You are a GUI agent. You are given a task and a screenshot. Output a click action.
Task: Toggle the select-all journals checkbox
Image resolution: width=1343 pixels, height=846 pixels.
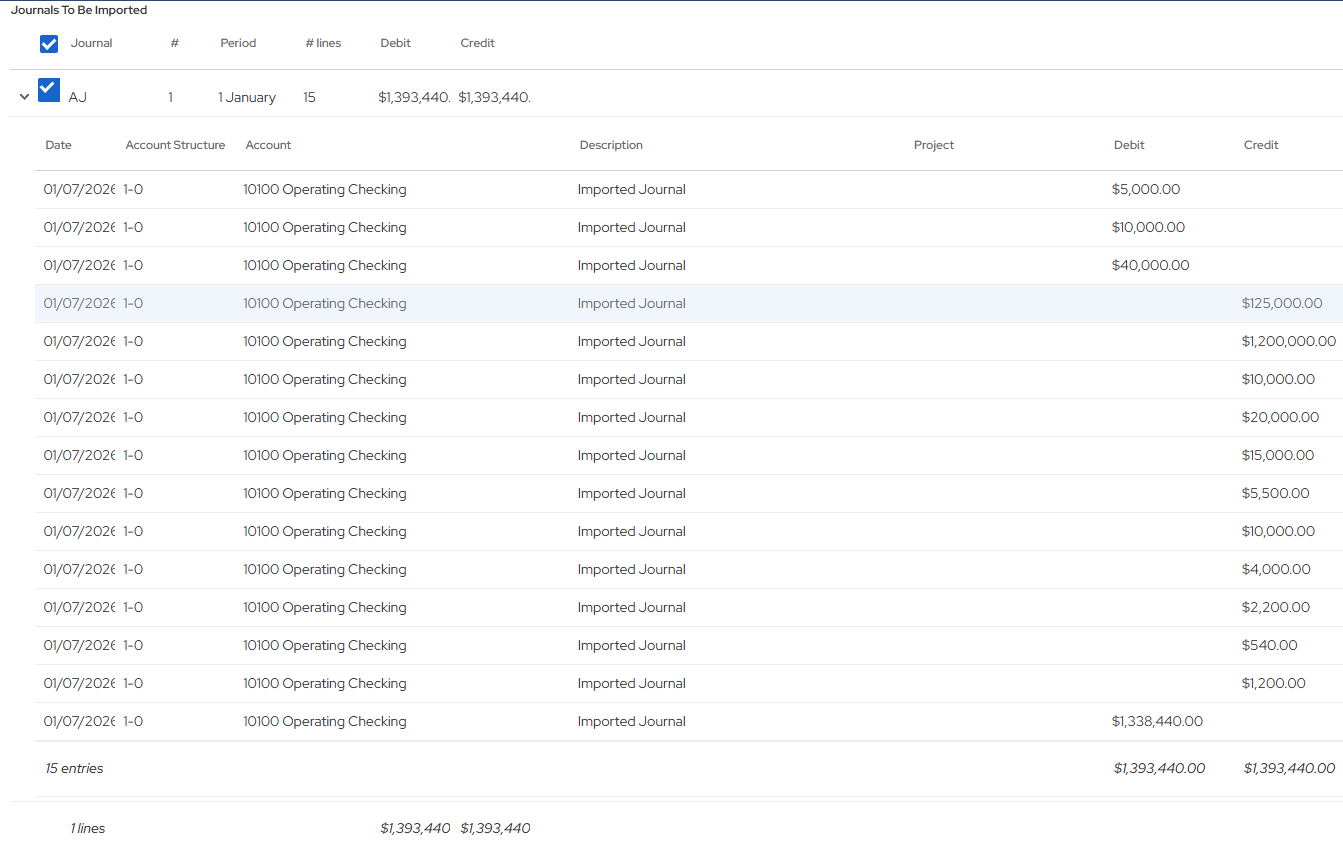(x=49, y=43)
